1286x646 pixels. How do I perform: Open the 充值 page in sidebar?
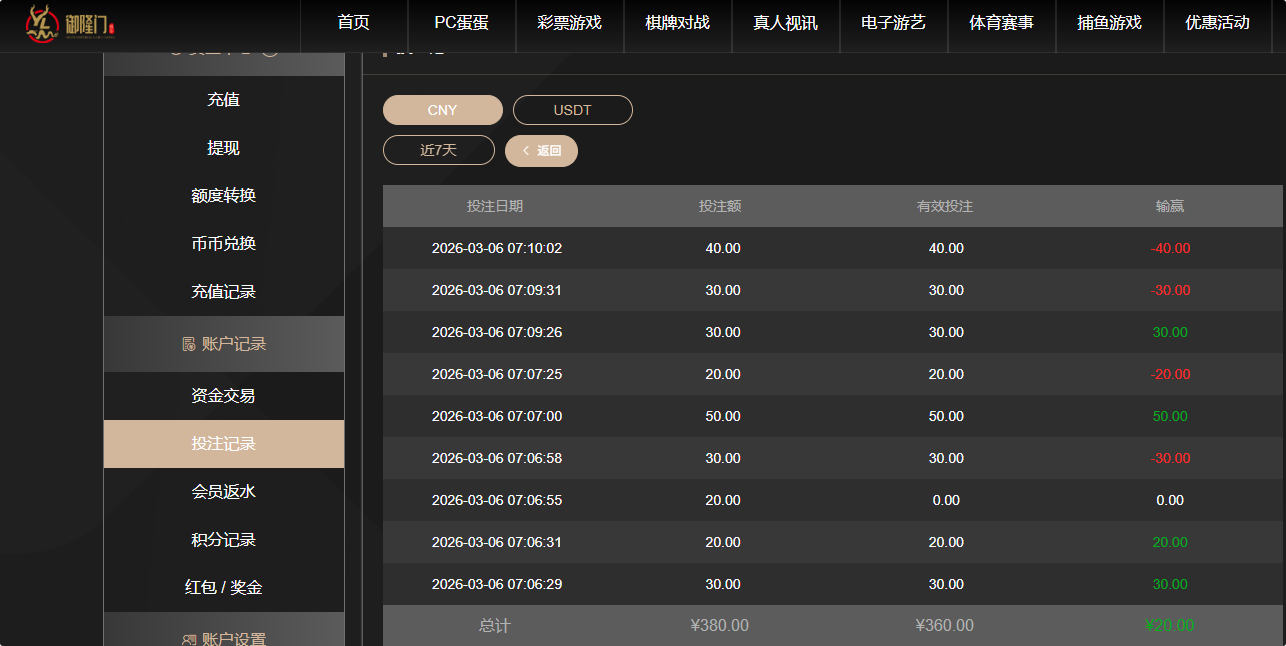click(x=222, y=99)
